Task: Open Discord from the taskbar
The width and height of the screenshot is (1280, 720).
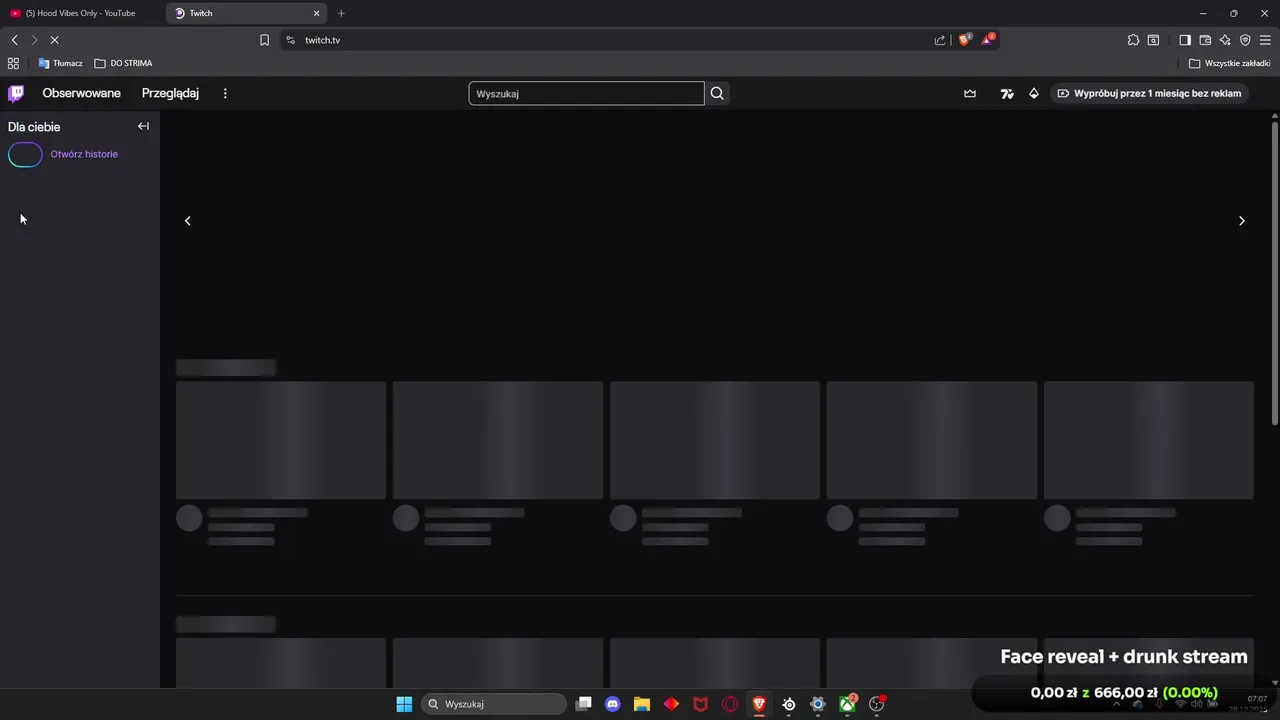Action: point(613,704)
